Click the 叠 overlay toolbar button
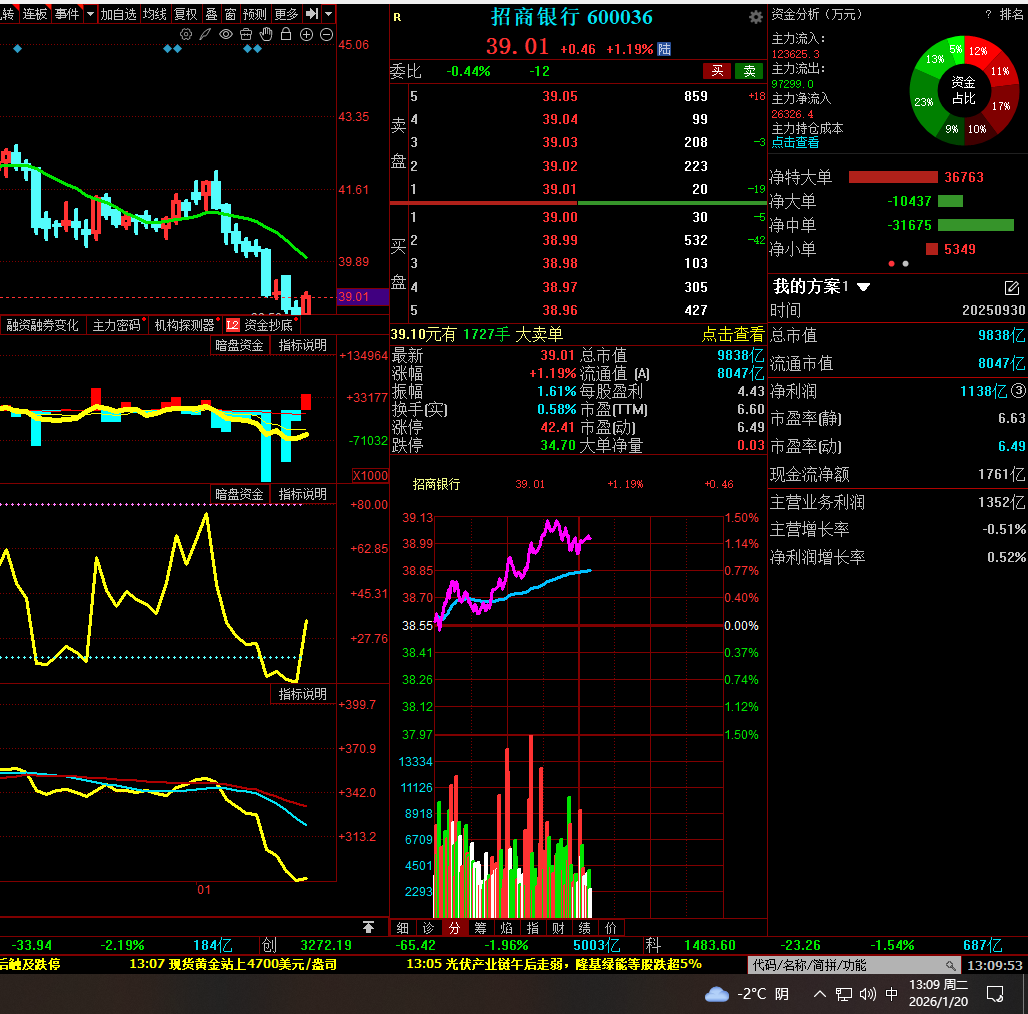Viewport: 1028px width, 1014px height. pos(211,14)
